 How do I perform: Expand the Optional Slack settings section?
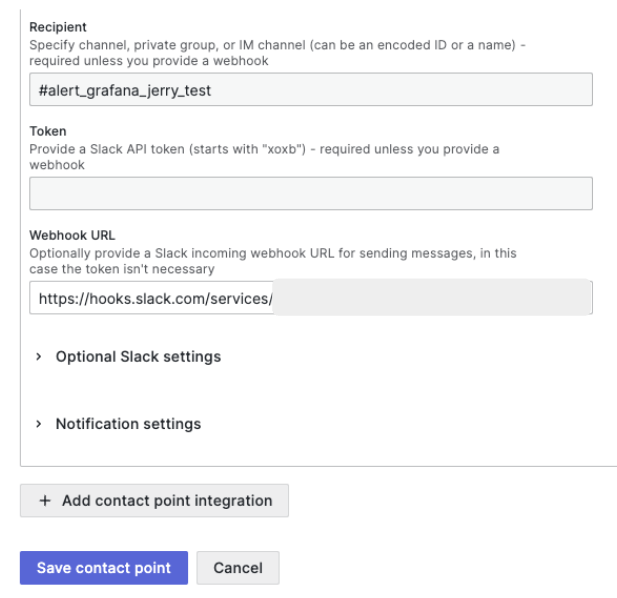click(138, 357)
